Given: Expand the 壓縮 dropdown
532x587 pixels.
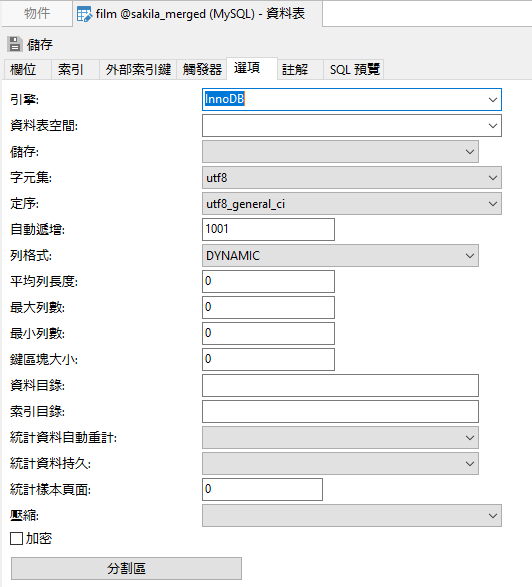Looking at the screenshot, I should [352, 515].
